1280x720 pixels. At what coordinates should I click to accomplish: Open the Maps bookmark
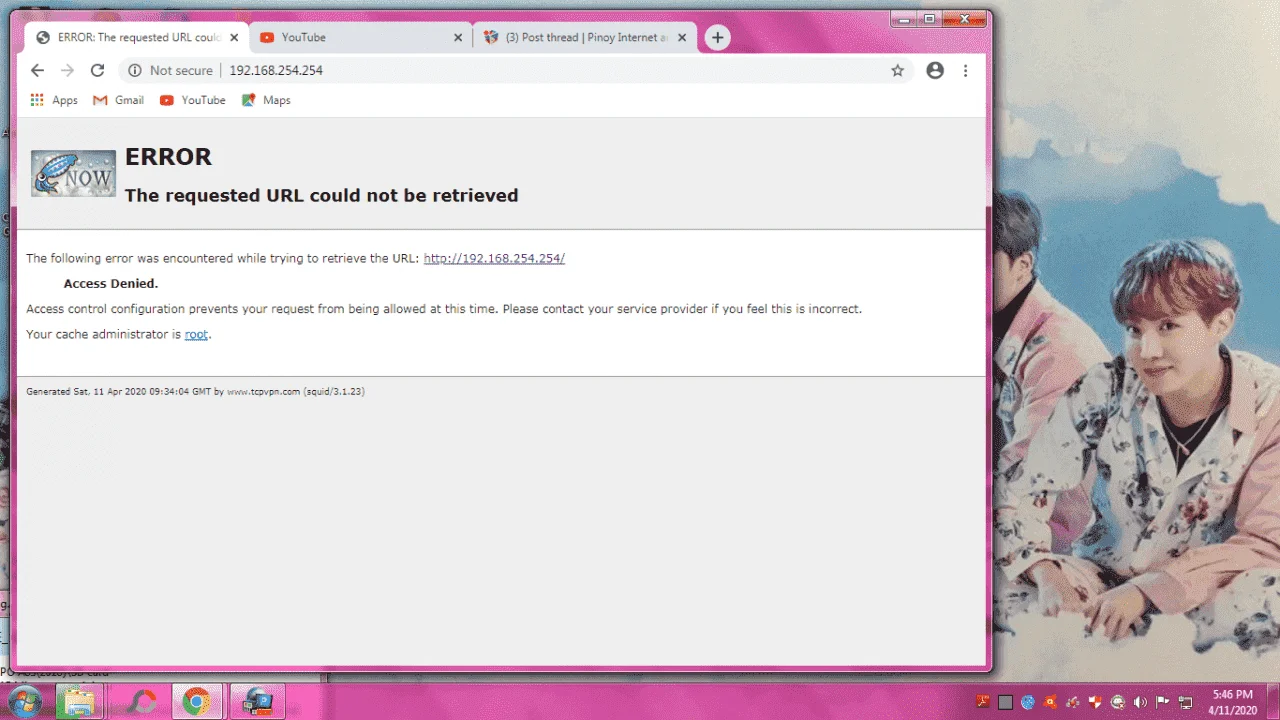click(266, 100)
